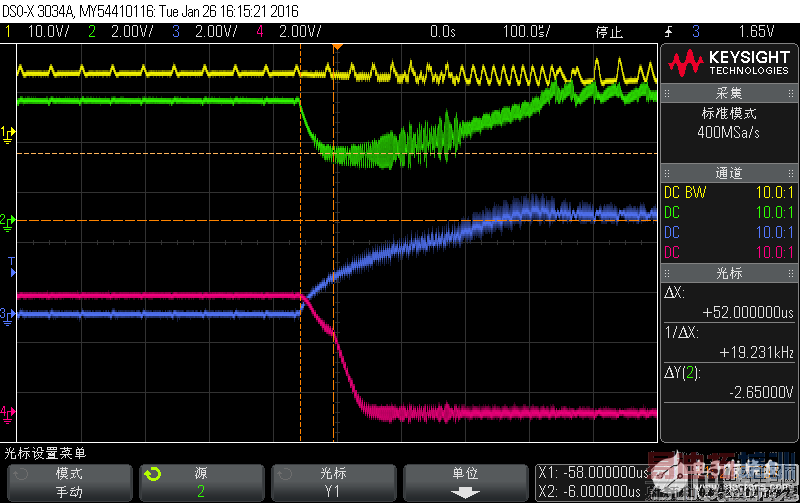
Task: Open the 光标 cursor panel header
Action: [729, 273]
